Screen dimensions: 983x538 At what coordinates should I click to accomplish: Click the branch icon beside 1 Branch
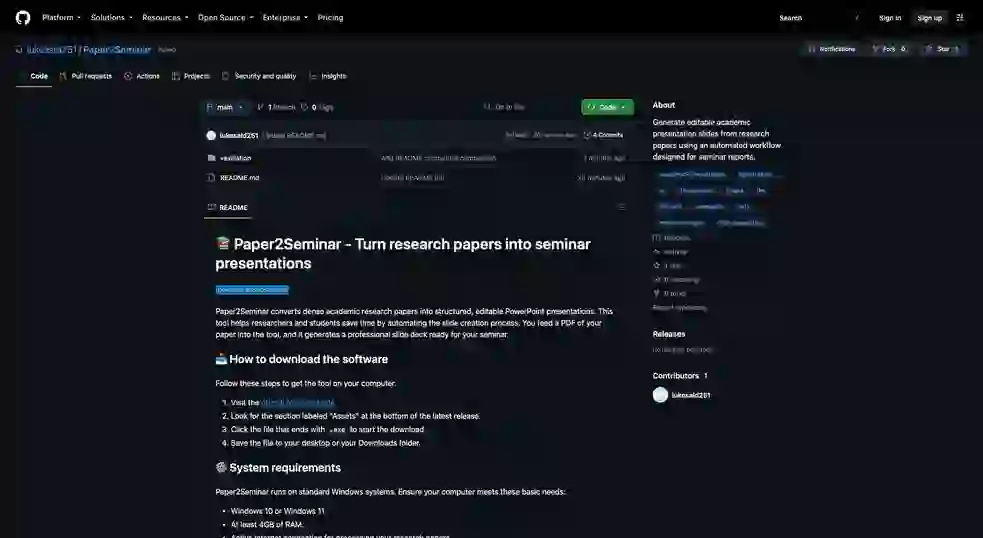click(x=260, y=107)
